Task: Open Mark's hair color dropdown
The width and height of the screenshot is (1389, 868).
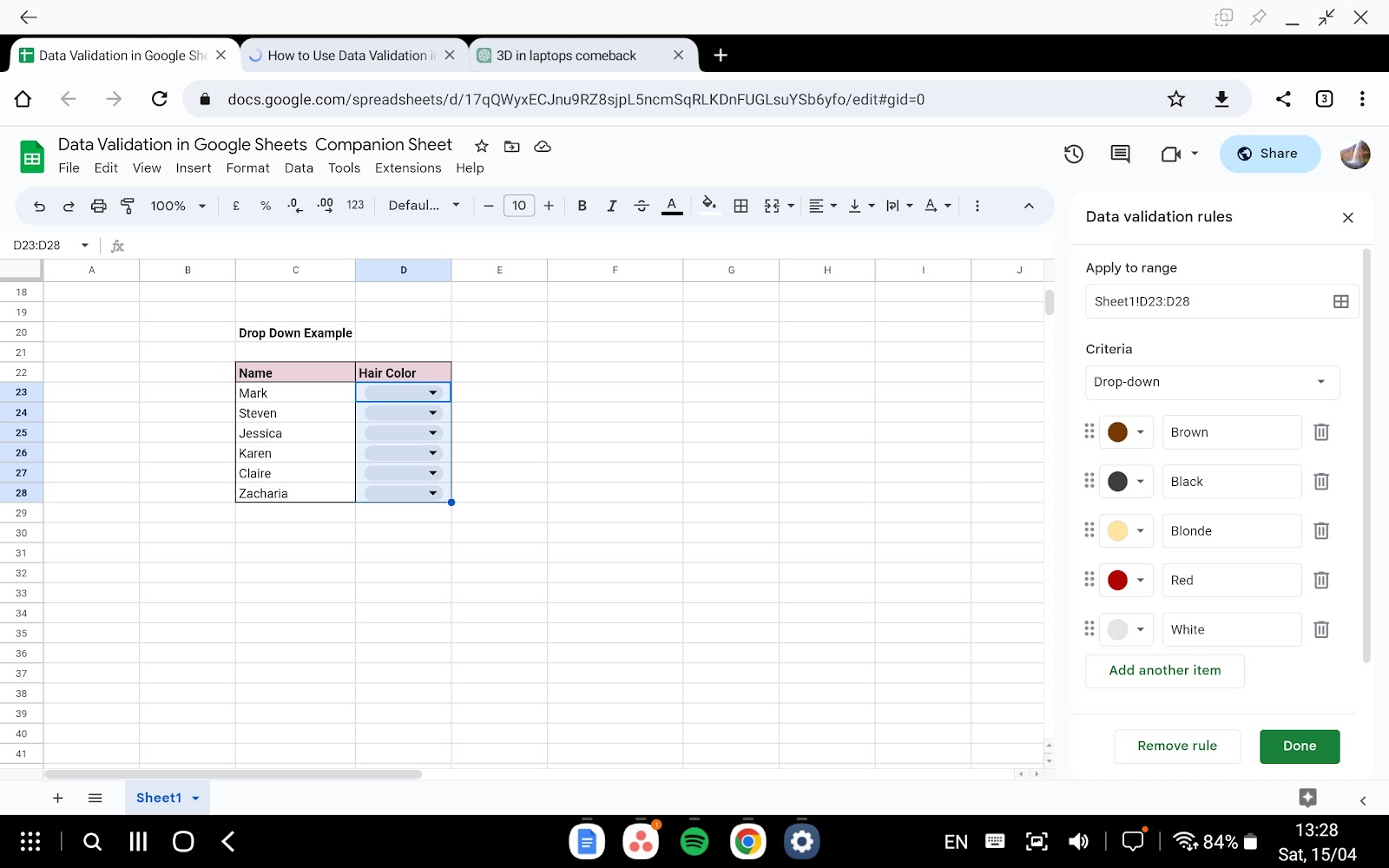Action: 432,393
